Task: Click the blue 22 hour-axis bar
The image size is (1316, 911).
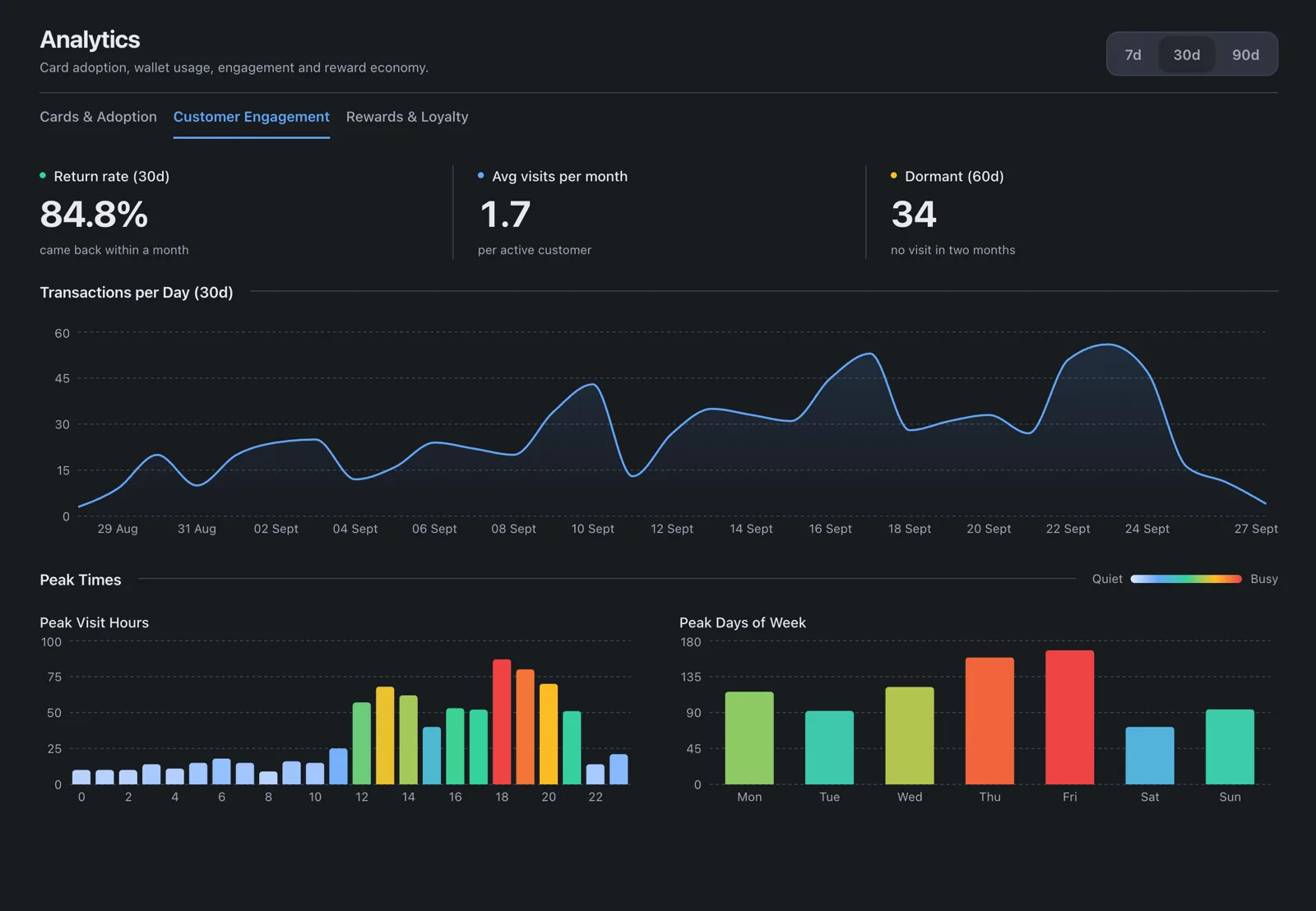Action: [x=595, y=774]
